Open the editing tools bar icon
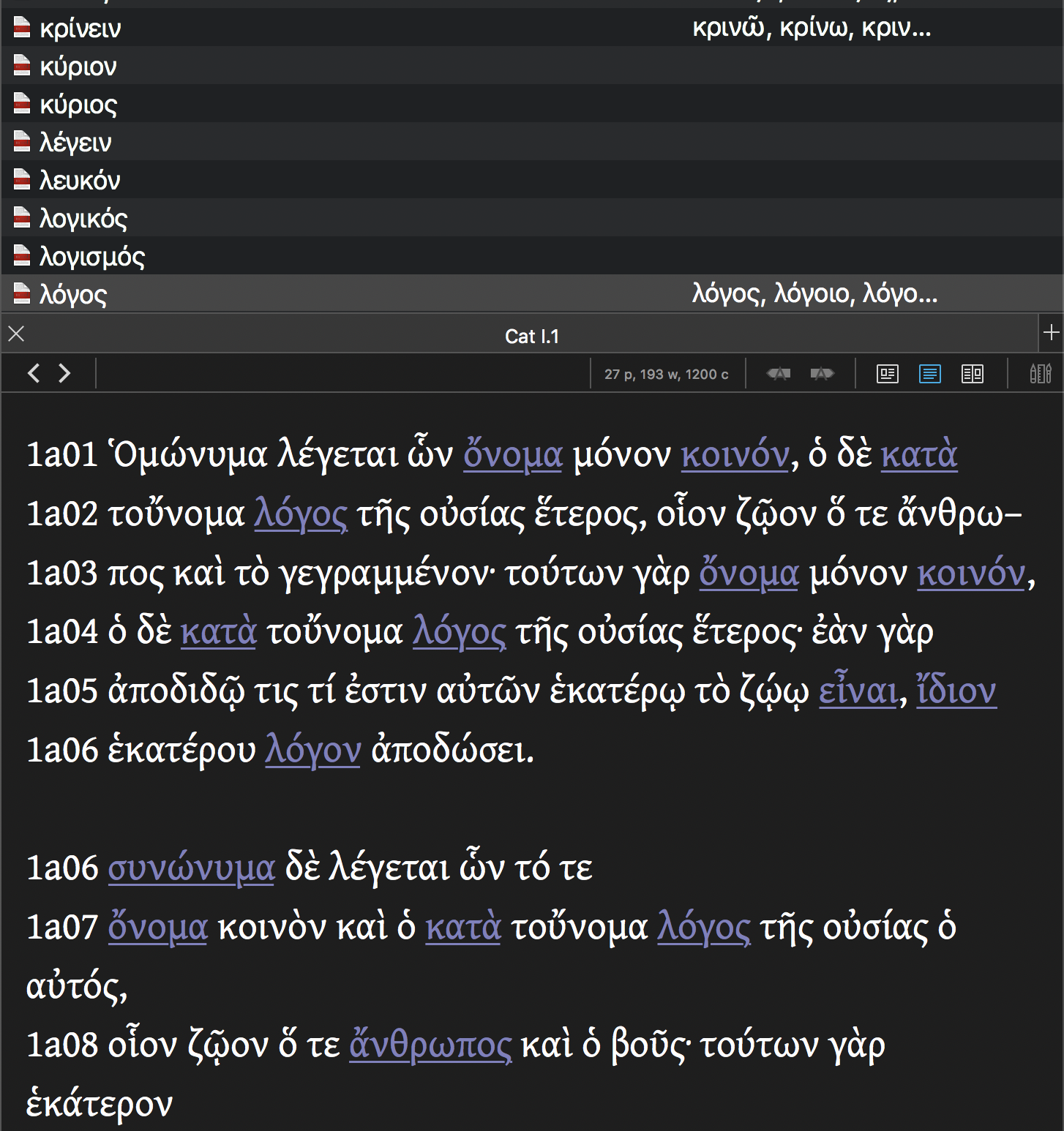The image size is (1064, 1131). point(1040,374)
